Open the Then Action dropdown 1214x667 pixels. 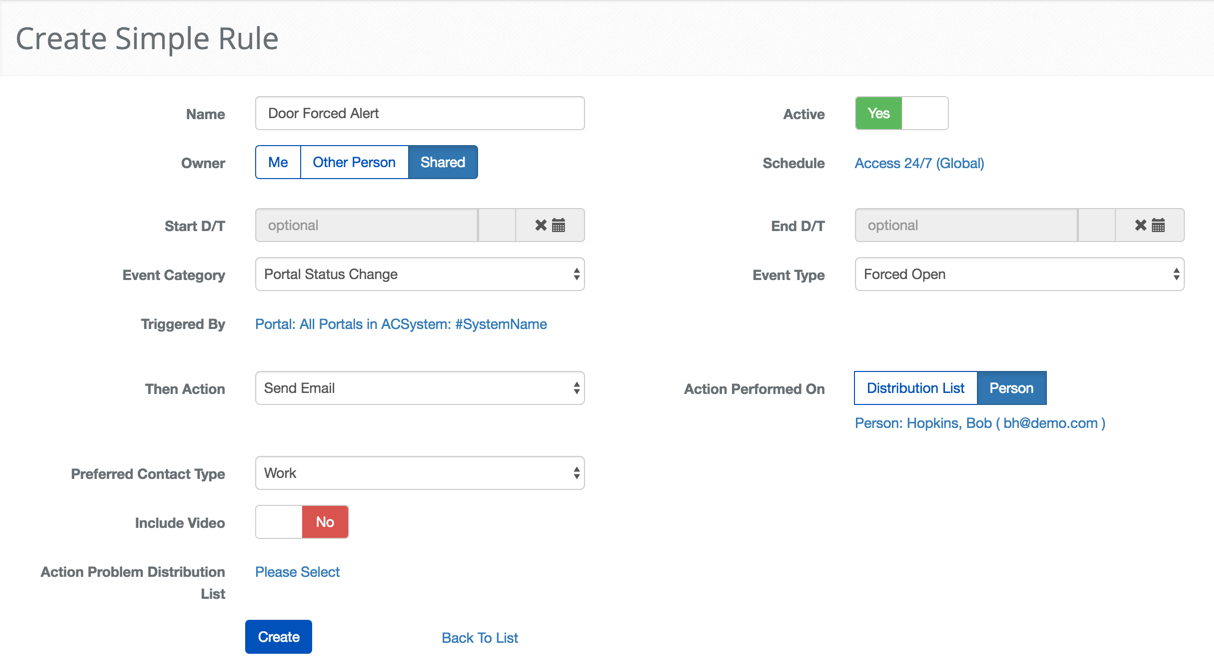coord(419,389)
